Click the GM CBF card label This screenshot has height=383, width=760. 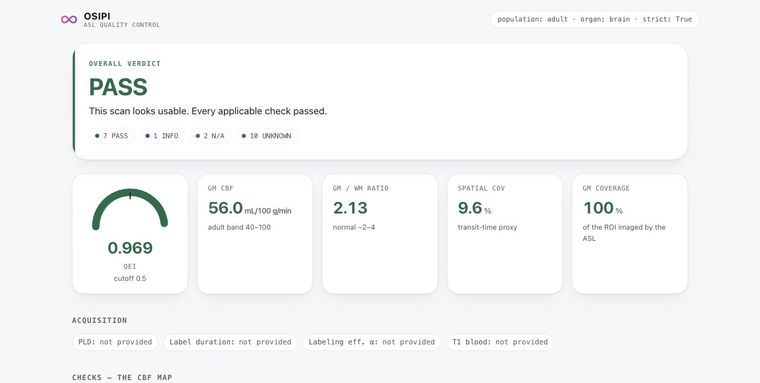[x=221, y=188]
